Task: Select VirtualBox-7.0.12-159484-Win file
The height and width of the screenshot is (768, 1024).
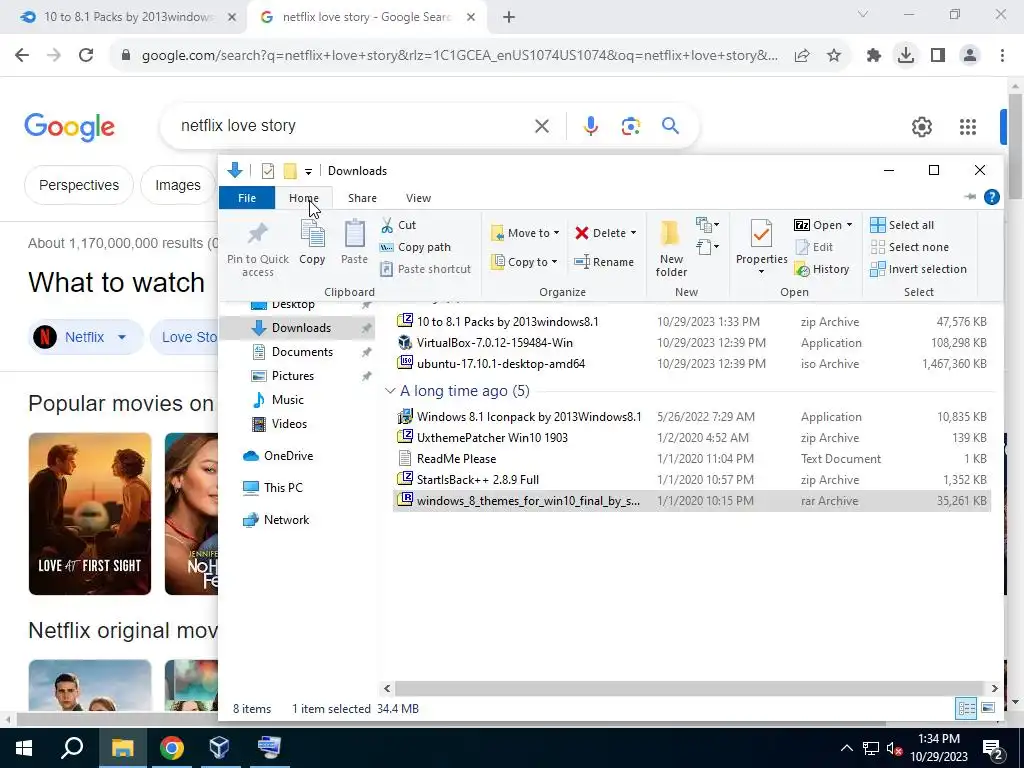Action: pyautogui.click(x=692, y=343)
